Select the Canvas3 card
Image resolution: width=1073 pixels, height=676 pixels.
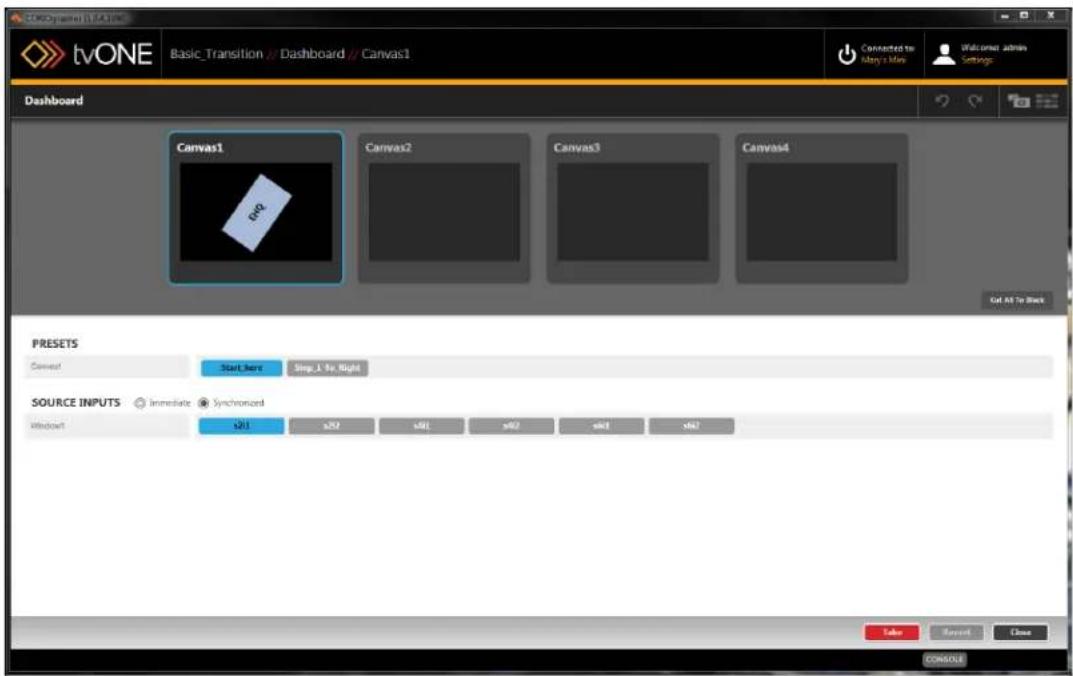click(633, 208)
